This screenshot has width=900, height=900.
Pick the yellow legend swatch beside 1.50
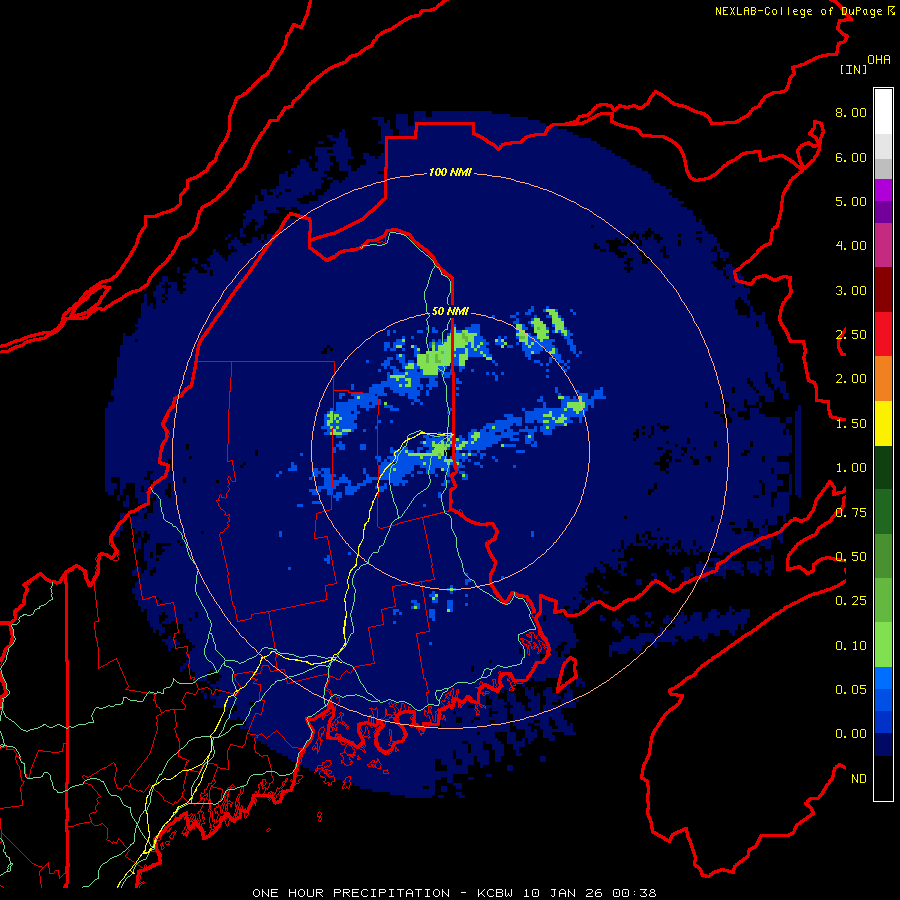[x=883, y=423]
